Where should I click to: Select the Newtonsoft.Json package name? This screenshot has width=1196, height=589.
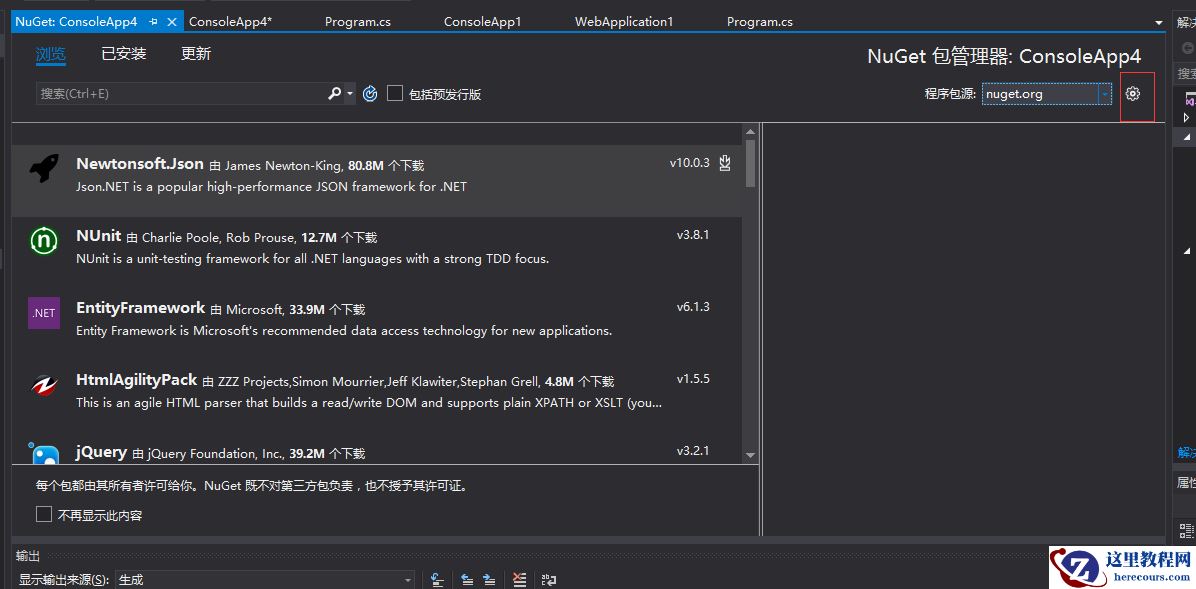coord(140,163)
